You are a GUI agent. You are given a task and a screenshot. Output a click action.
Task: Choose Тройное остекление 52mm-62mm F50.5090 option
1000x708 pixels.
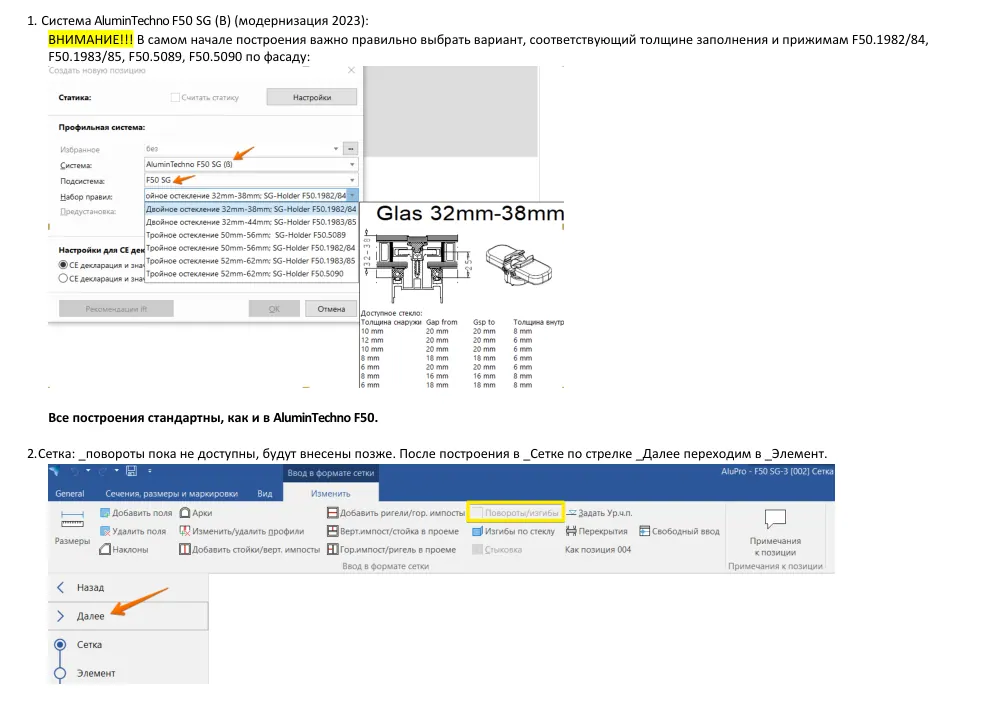[x=251, y=274]
